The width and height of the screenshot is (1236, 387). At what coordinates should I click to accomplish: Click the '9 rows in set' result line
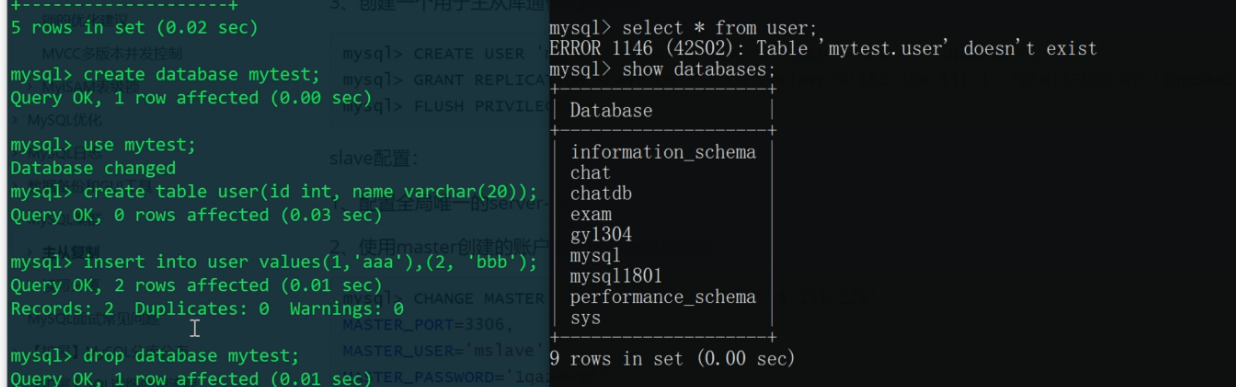(x=672, y=358)
